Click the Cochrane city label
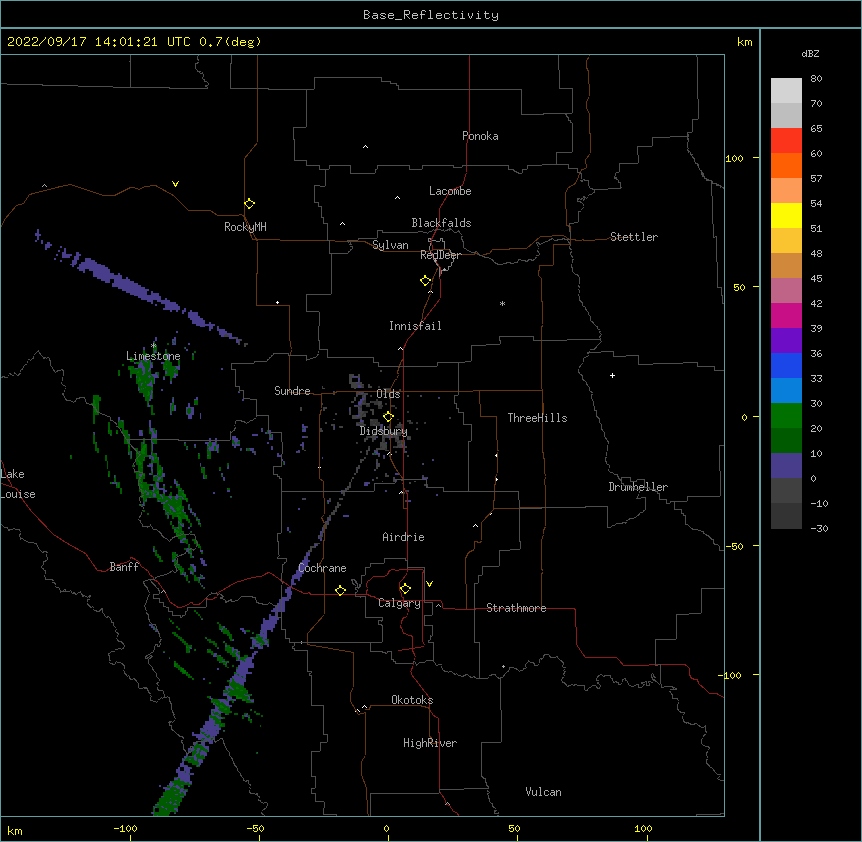Screen dimensions: 862x842 (322, 568)
